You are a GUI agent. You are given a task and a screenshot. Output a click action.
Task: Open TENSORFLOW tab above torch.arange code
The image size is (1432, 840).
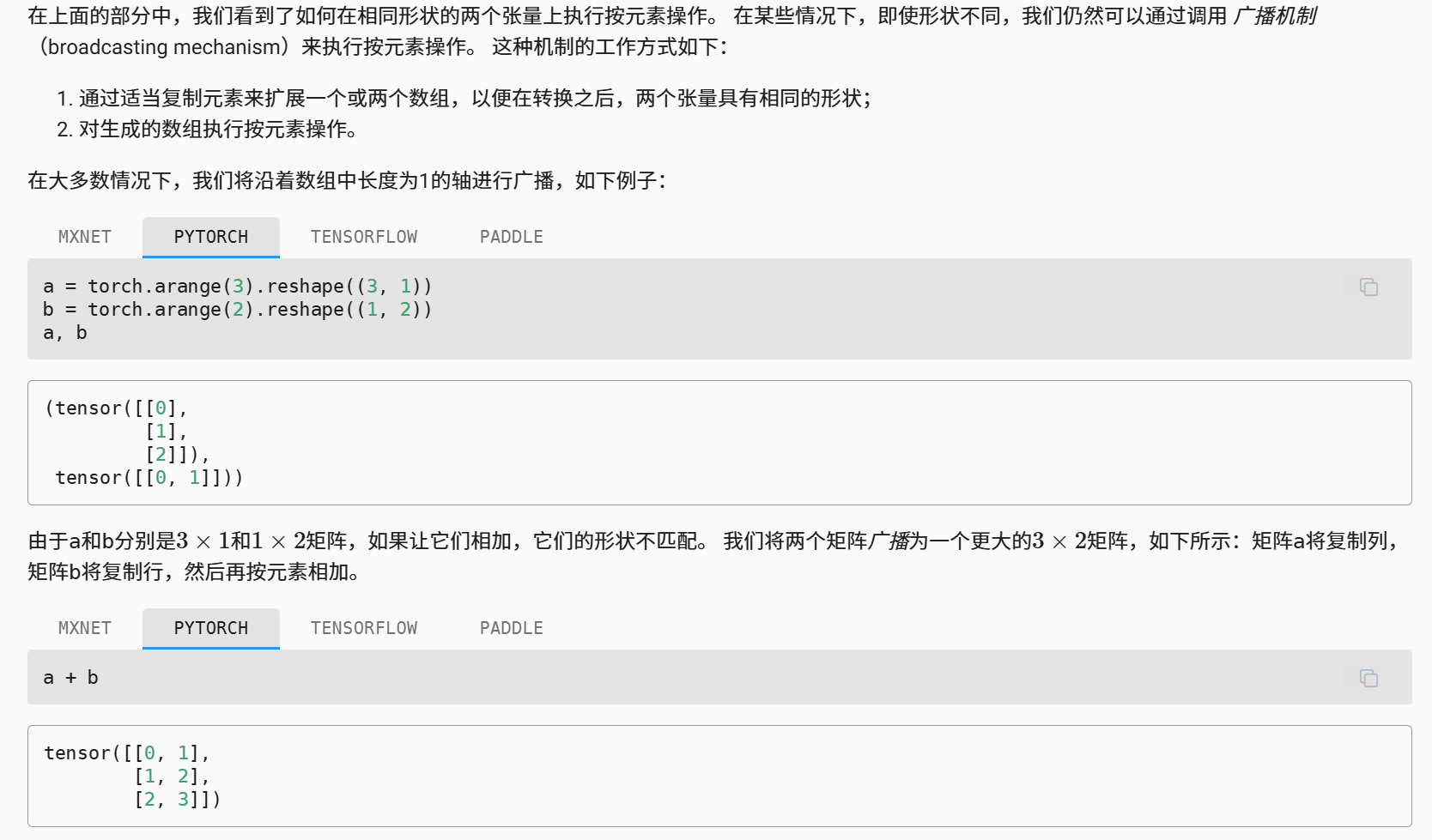pos(364,237)
